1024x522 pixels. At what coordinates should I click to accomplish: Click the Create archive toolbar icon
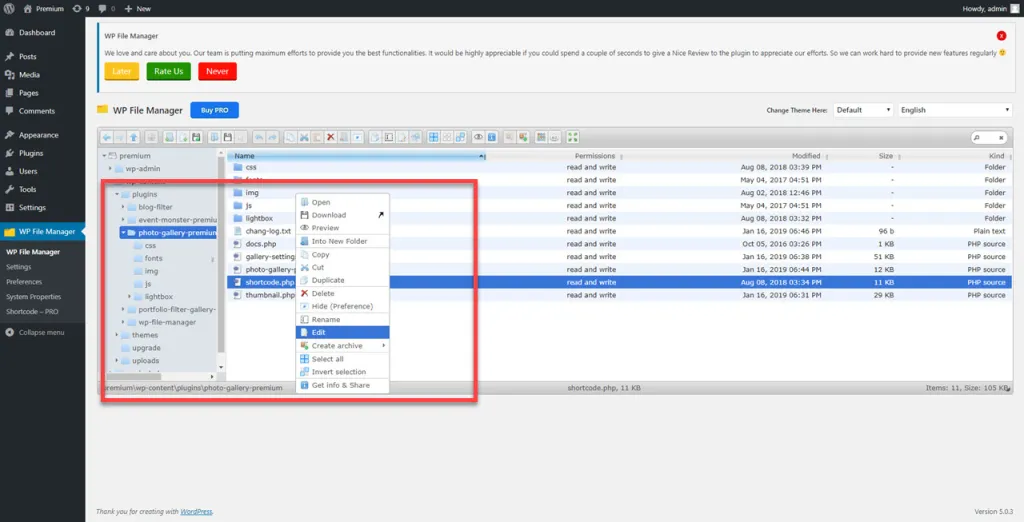point(523,137)
